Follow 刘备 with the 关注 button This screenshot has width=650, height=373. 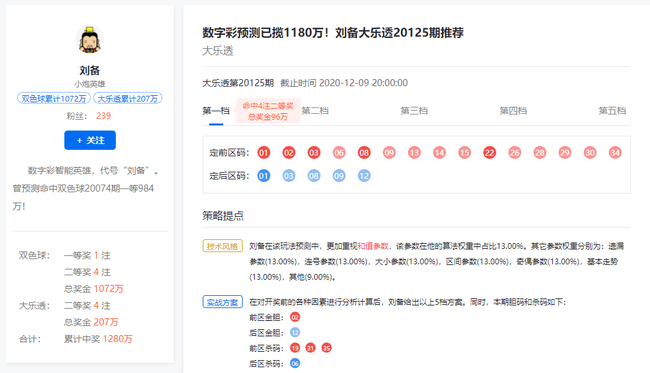pyautogui.click(x=90, y=140)
